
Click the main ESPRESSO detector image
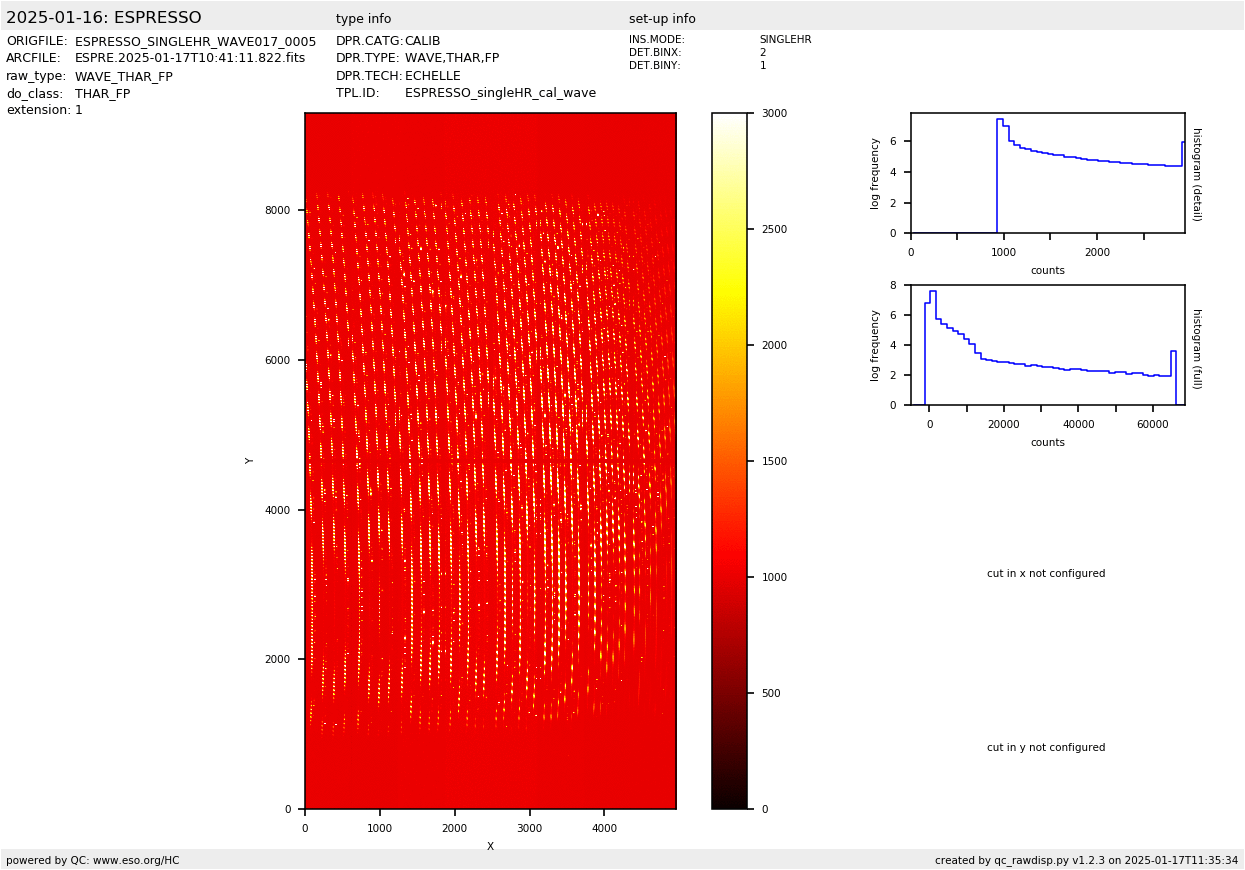490,460
